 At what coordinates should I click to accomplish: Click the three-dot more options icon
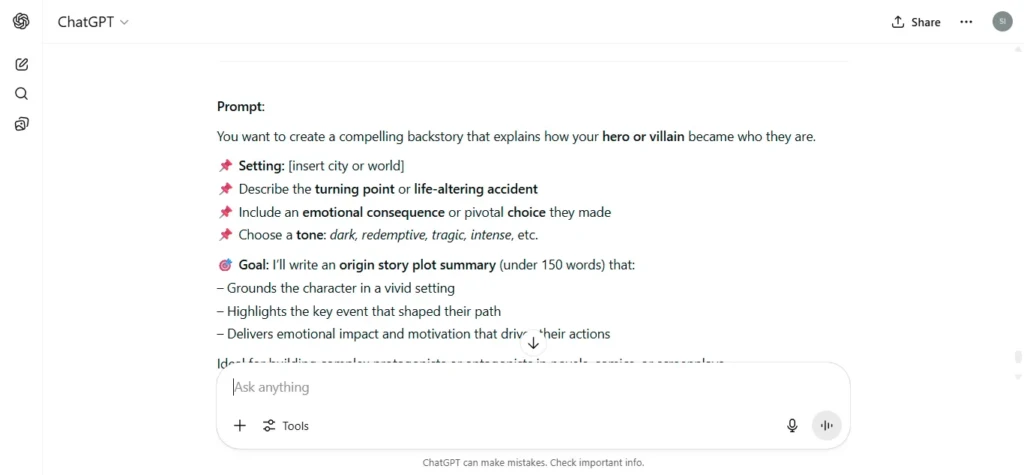coord(966,22)
